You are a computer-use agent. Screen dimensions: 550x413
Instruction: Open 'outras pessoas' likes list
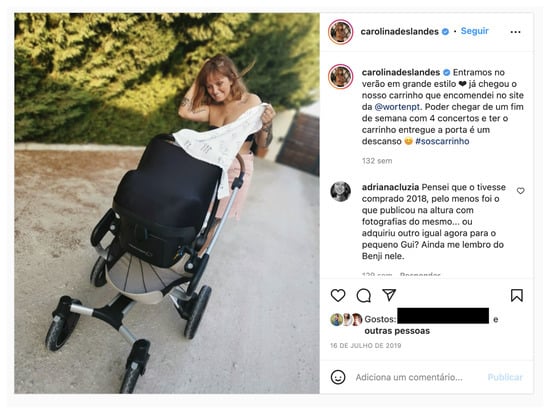coord(397,331)
